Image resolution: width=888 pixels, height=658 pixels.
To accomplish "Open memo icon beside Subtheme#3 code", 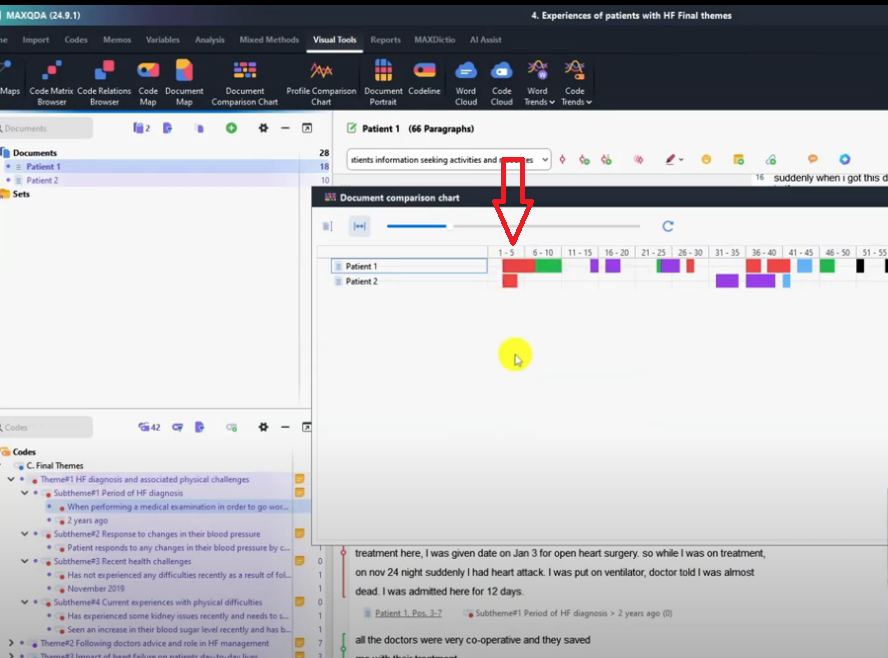I will 300,561.
